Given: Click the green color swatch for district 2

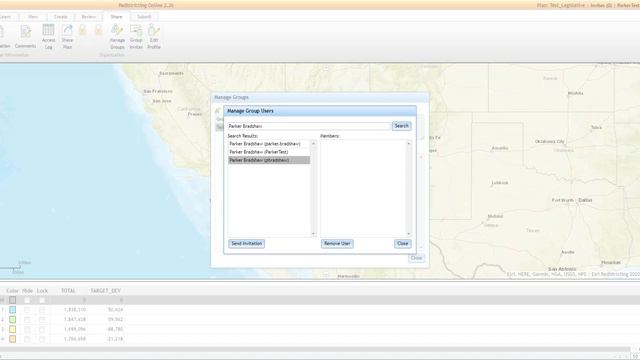Looking at the screenshot, I should tap(13, 319).
